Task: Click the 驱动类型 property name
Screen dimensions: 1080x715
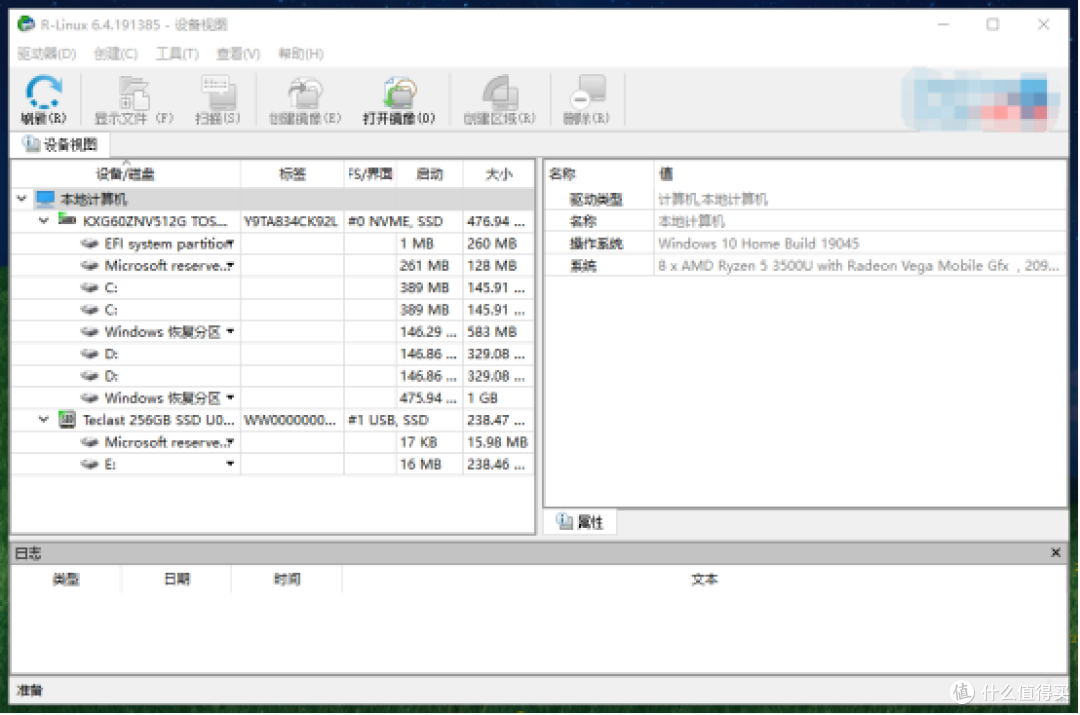Action: [x=596, y=199]
